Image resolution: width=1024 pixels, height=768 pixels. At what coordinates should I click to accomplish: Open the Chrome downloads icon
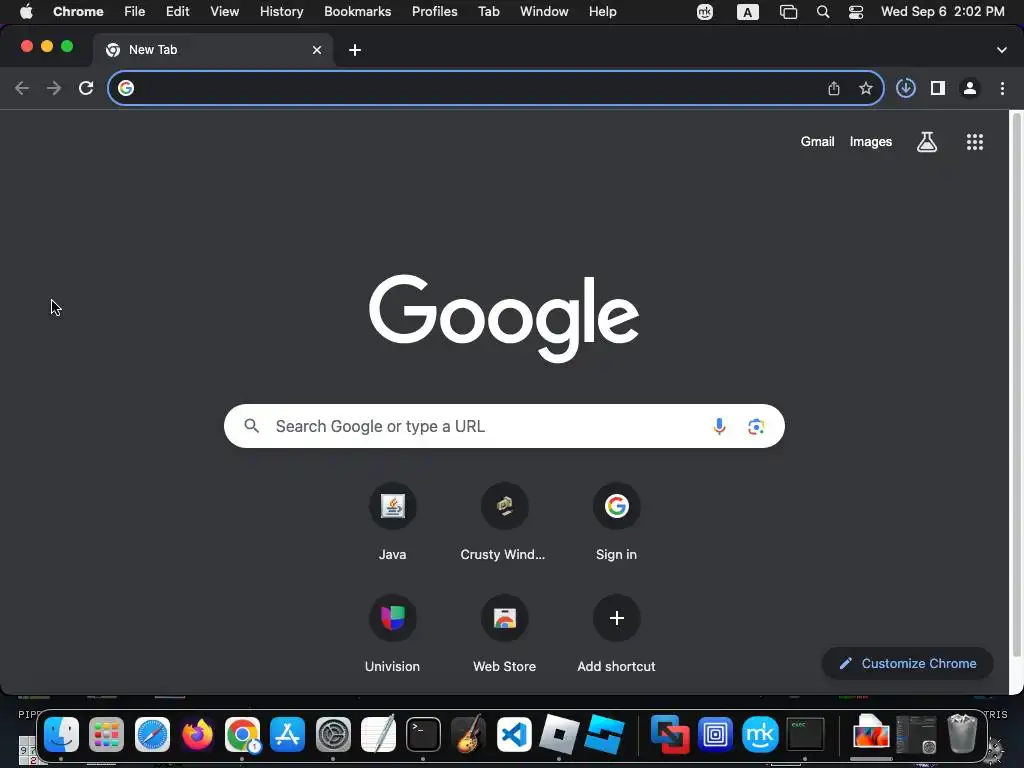[x=906, y=88]
